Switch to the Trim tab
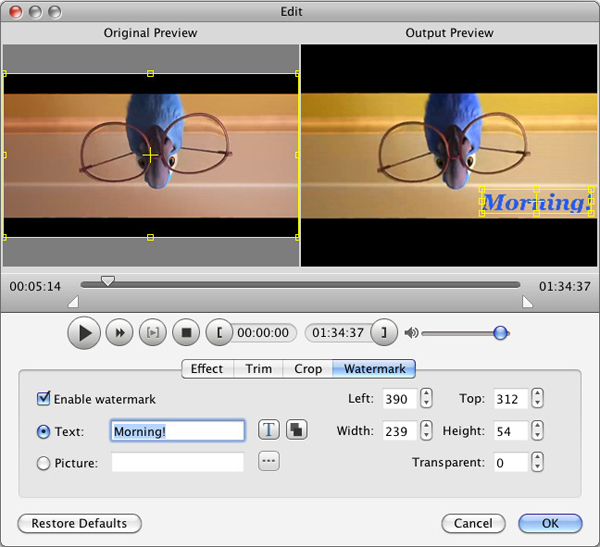 (258, 369)
